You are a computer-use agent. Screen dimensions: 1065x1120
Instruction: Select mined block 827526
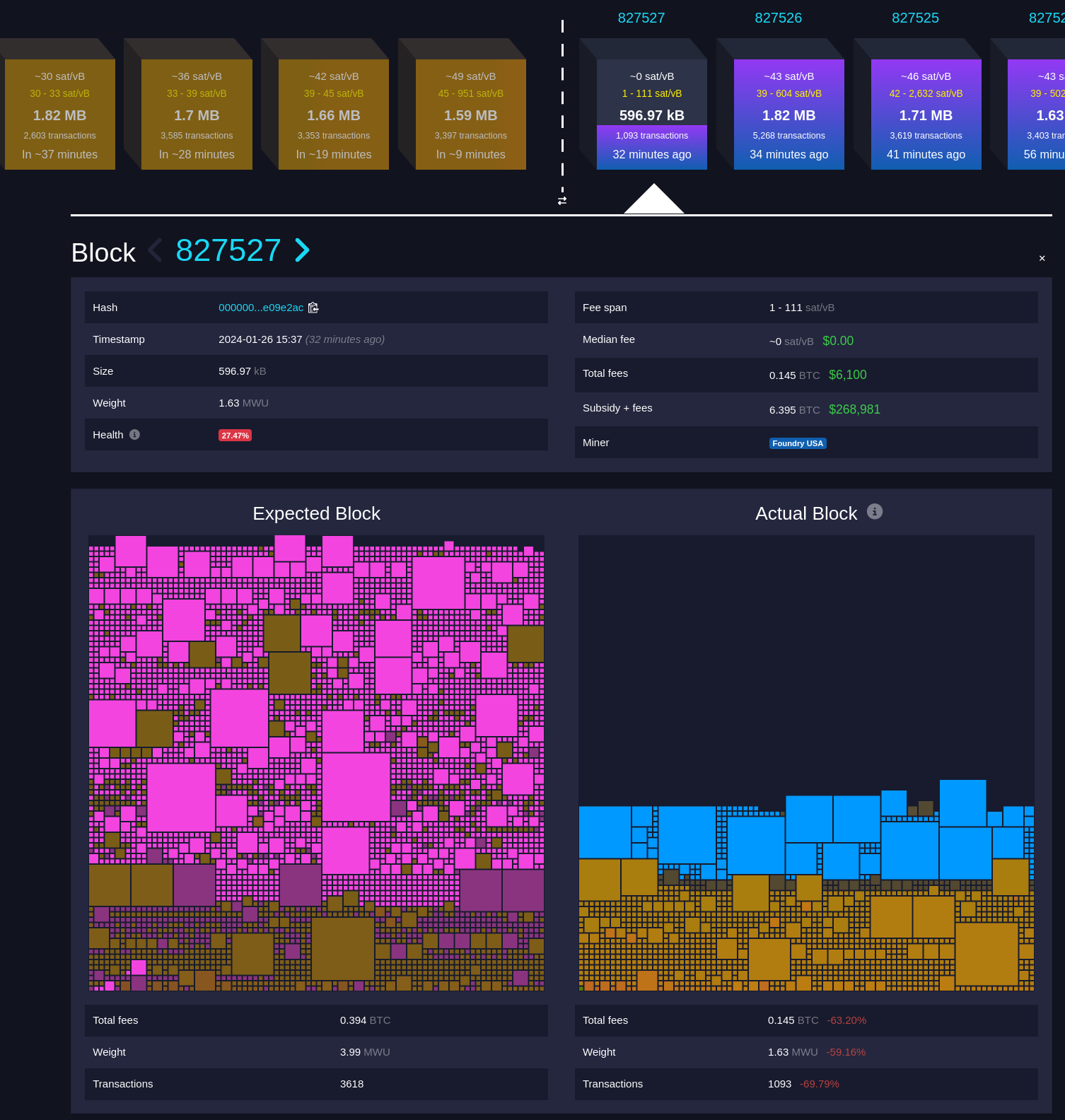pyautogui.click(x=788, y=115)
